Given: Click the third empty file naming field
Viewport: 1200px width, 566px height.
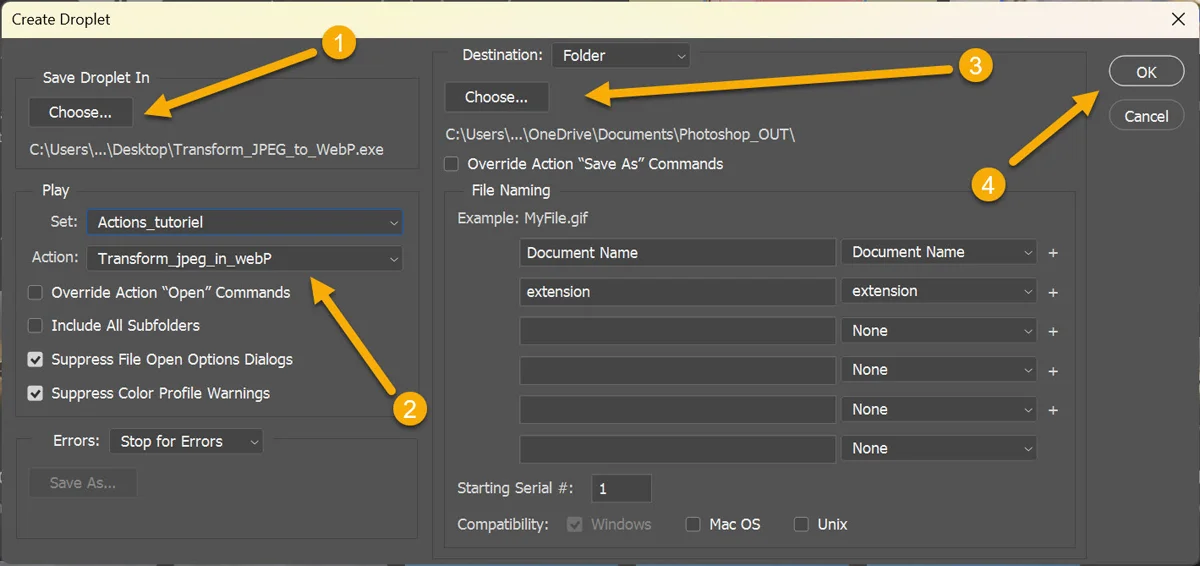Looking at the screenshot, I should point(678,331).
